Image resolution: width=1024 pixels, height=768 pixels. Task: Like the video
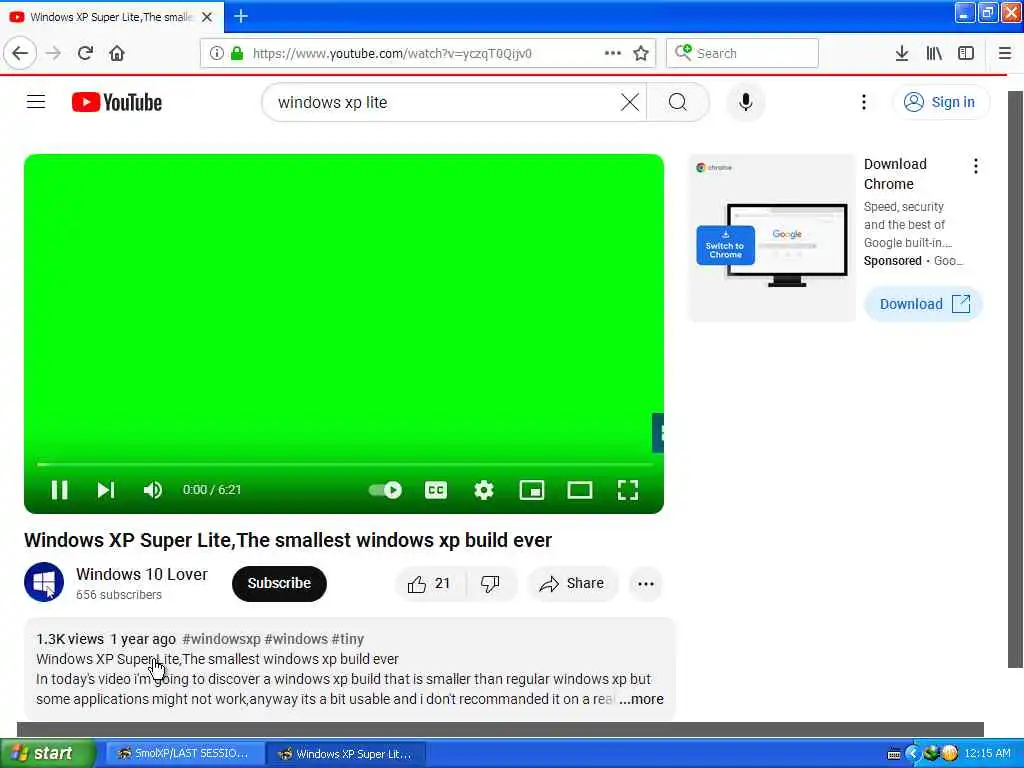click(429, 583)
